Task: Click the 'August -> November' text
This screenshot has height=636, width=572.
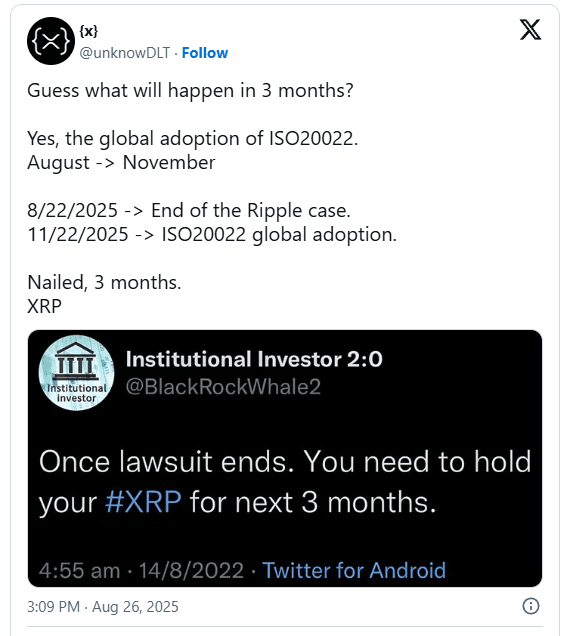Action: [x=121, y=163]
